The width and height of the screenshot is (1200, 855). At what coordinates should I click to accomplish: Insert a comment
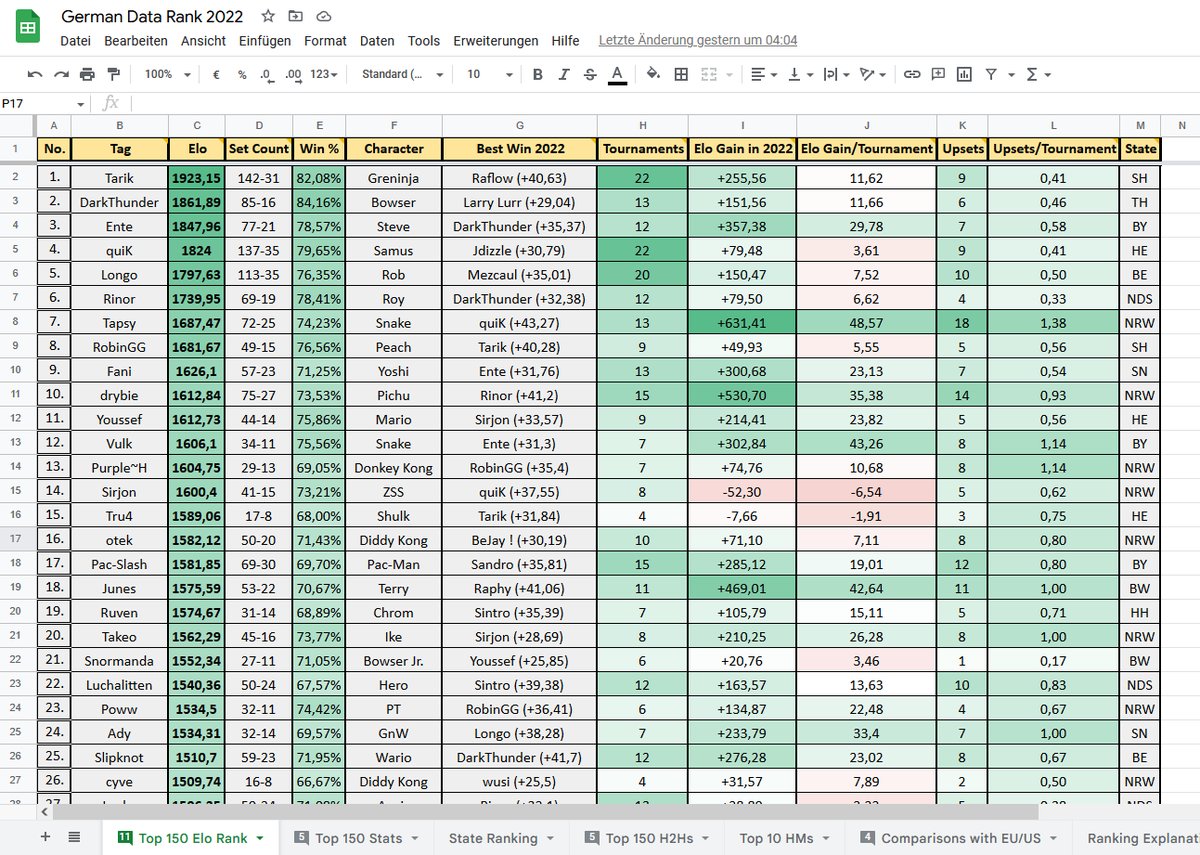pyautogui.click(x=938, y=74)
